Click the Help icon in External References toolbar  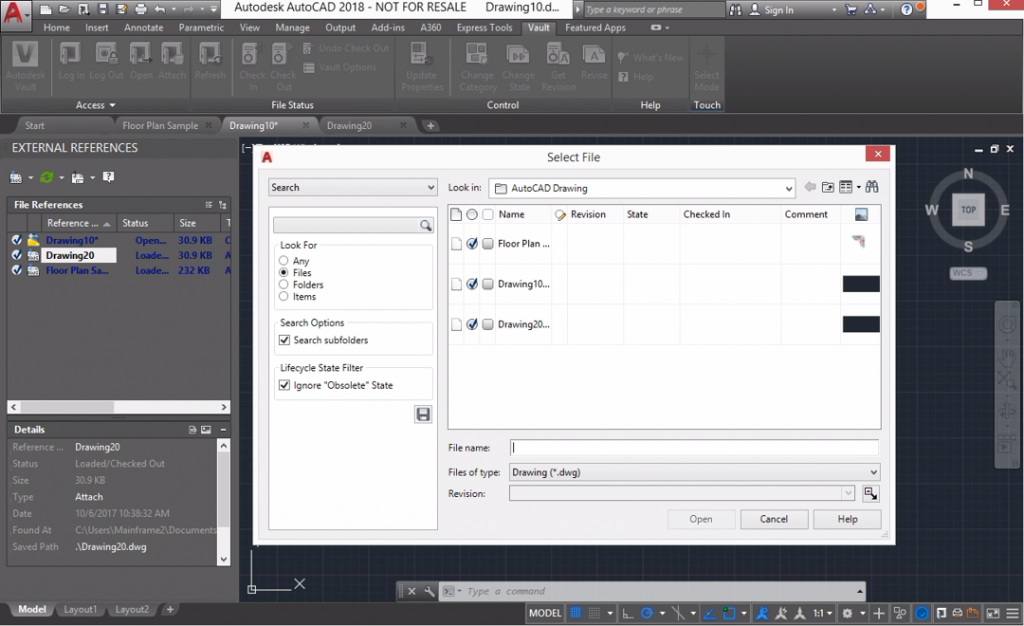(108, 177)
